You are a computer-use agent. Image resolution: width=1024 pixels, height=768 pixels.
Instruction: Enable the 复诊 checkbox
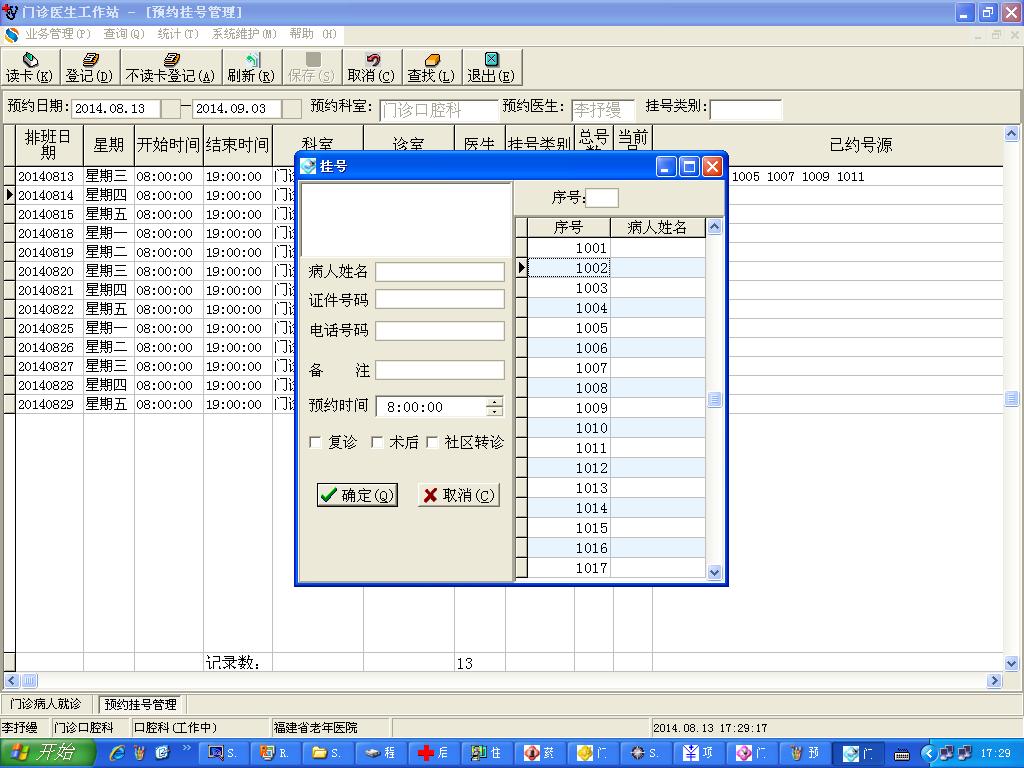click(x=316, y=442)
